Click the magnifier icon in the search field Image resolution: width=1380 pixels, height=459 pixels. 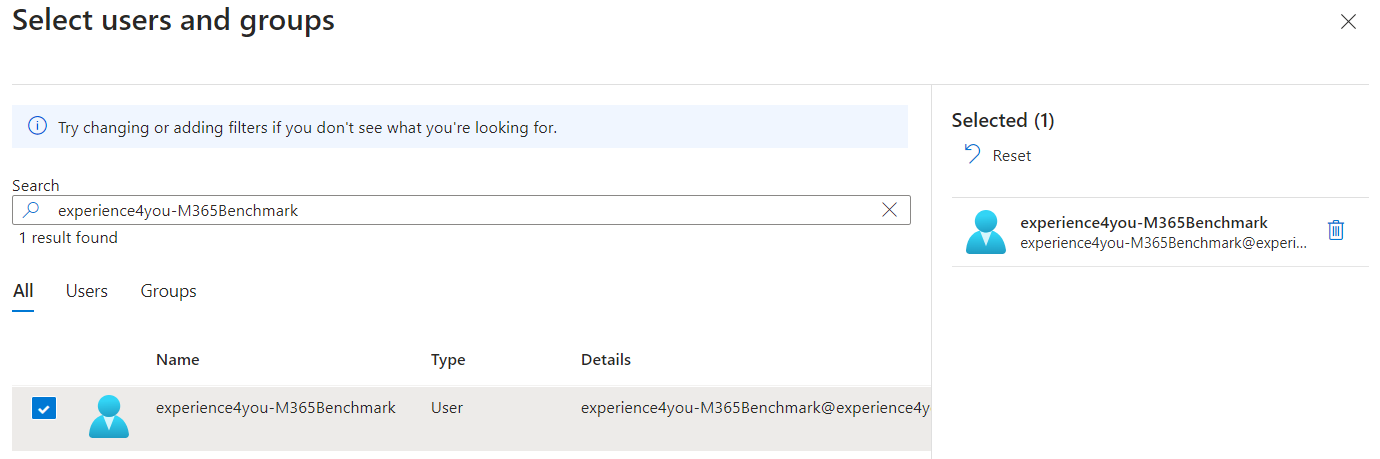(x=32, y=210)
